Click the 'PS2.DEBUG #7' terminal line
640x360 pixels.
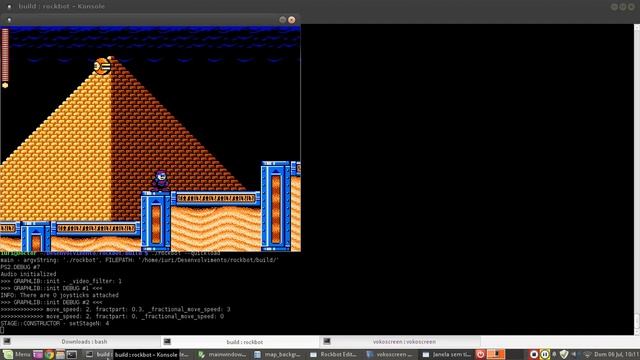[20, 267]
